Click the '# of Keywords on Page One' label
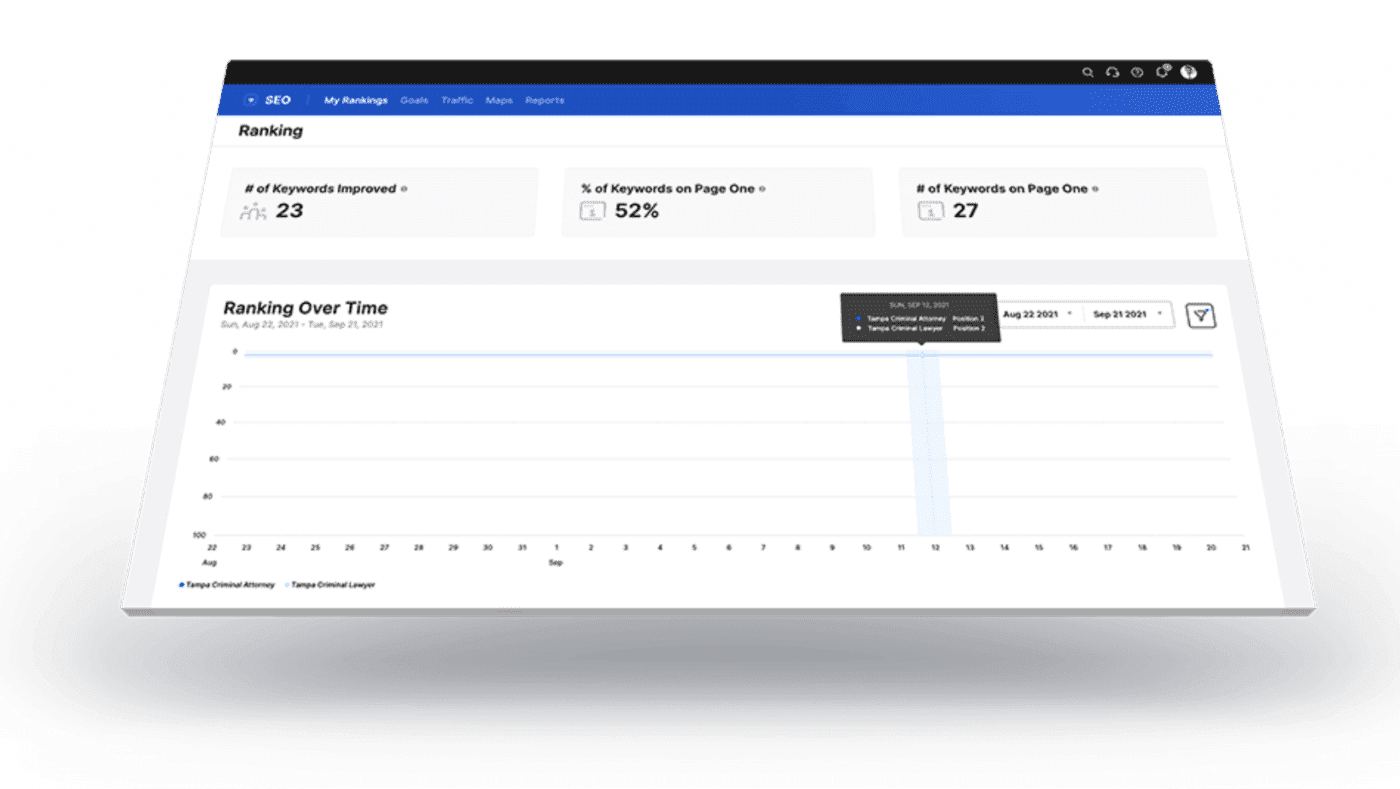Screen dimensions: 1400x789 click(1002, 188)
